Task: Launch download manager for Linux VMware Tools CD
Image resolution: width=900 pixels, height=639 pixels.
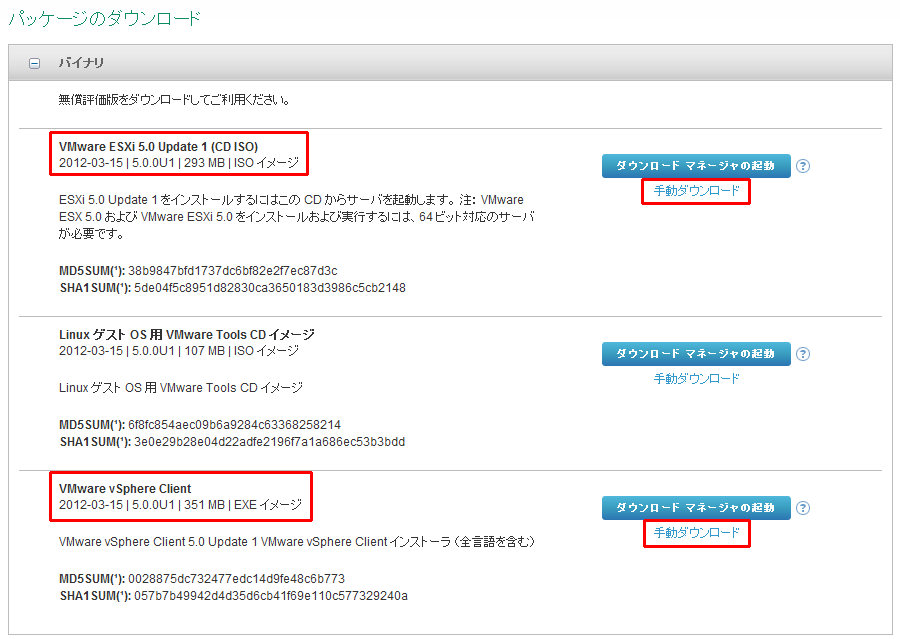Action: click(696, 354)
